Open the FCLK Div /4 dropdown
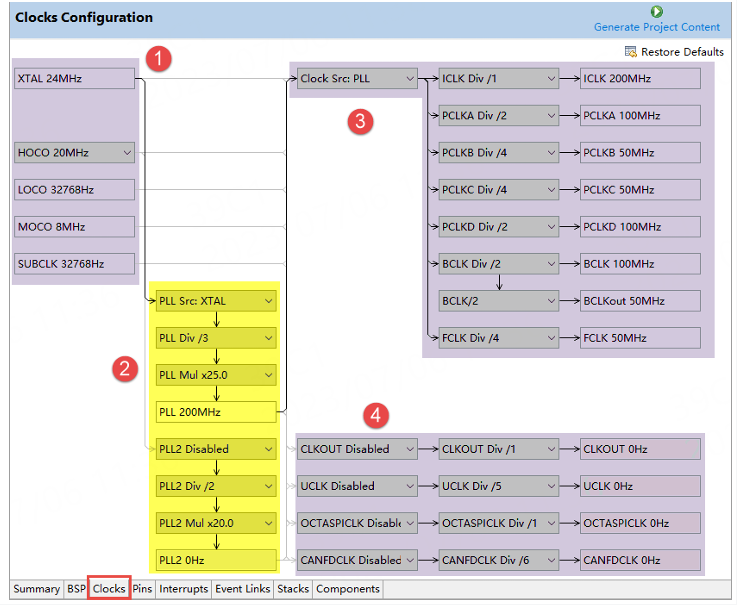Screen dimensions: 737x605 pyautogui.click(x=498, y=338)
